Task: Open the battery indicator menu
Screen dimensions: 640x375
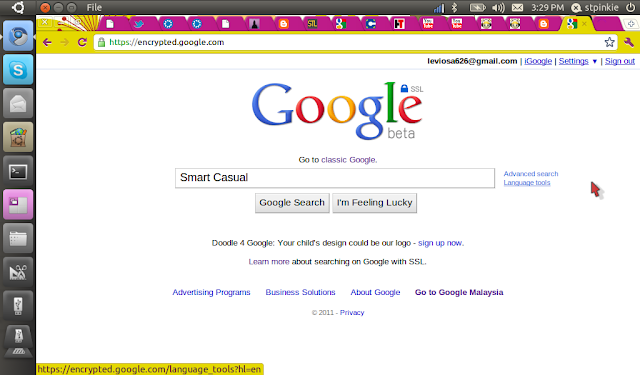Action: click(477, 8)
